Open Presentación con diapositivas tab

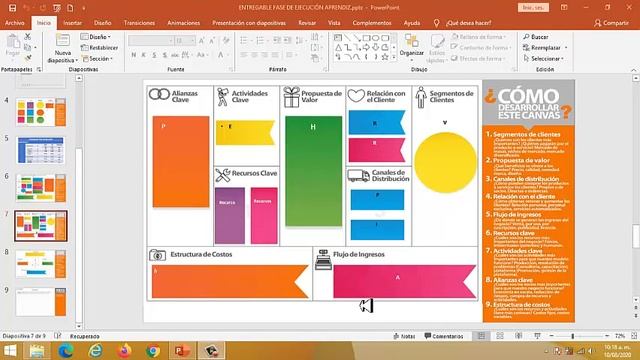(x=249, y=23)
